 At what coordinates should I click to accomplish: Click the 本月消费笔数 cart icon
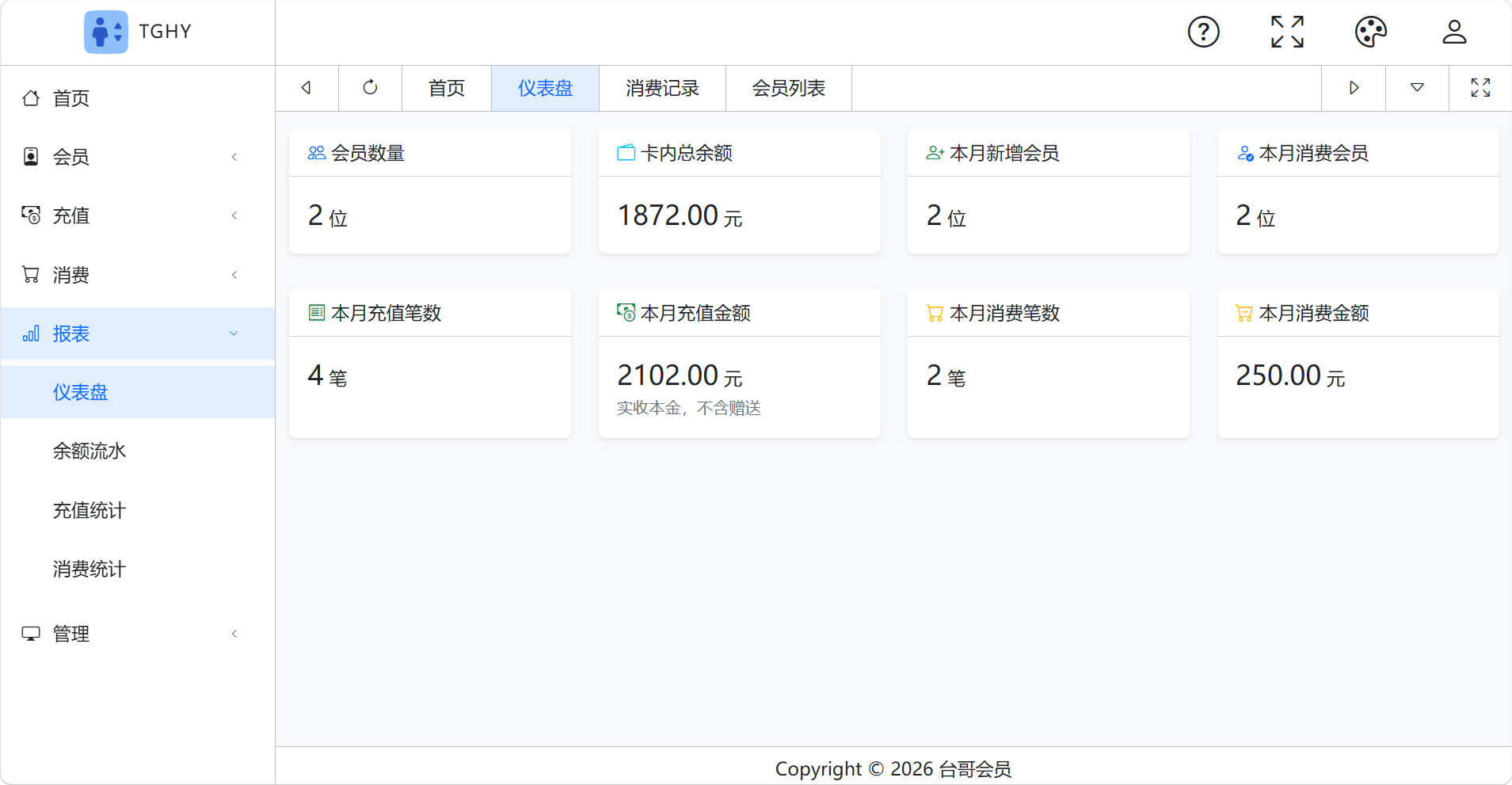(935, 313)
